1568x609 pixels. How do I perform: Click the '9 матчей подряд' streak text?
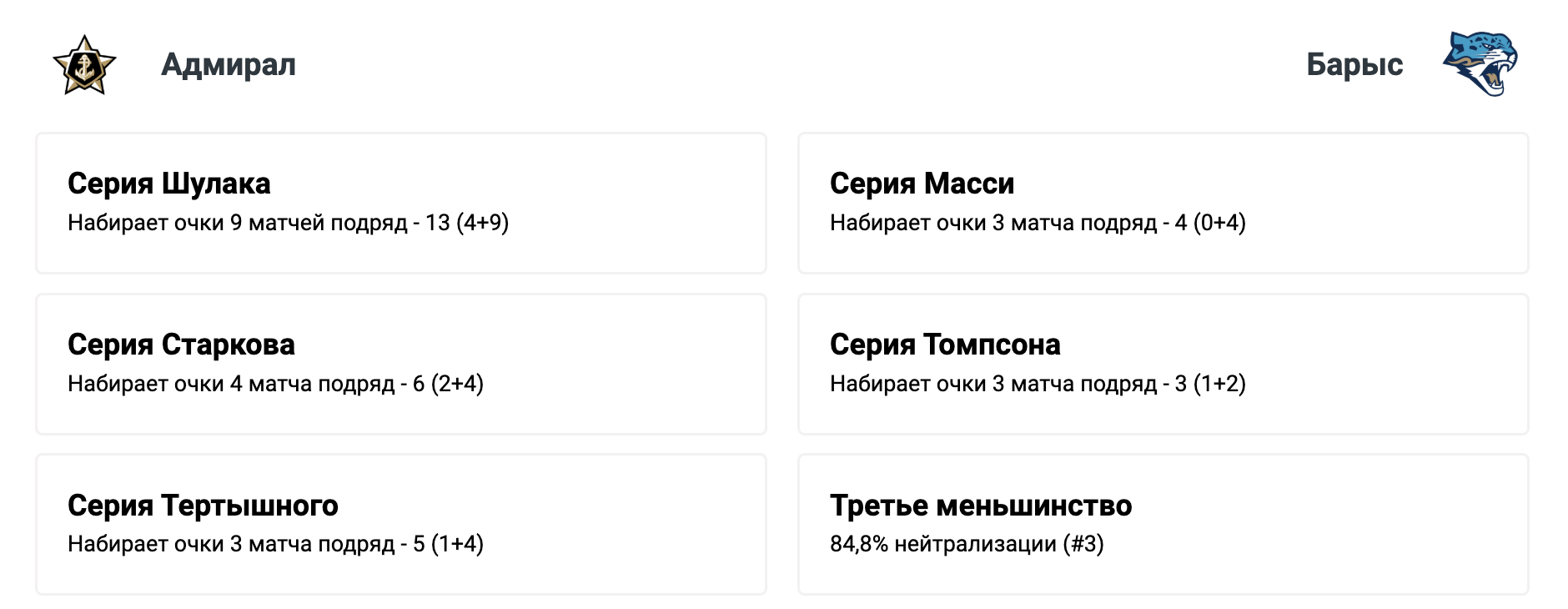coord(319,223)
